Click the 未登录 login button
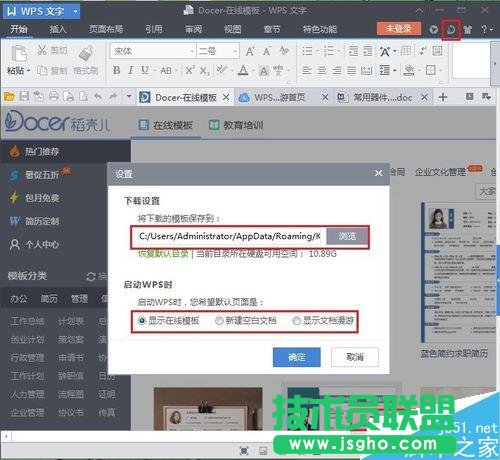Image resolution: width=500 pixels, height=460 pixels. click(399, 29)
